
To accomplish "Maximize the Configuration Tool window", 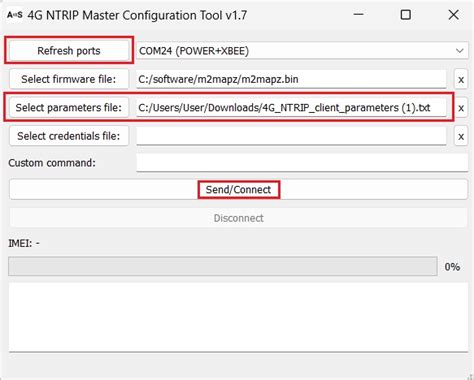I will click(405, 15).
